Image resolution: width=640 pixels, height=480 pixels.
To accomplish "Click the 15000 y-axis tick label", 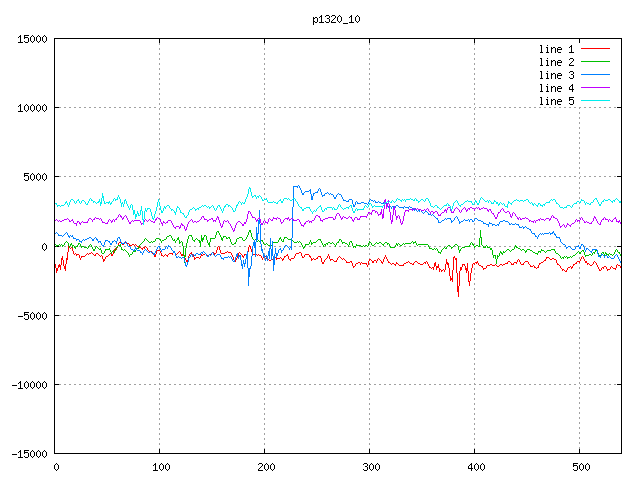I will (x=32, y=39).
